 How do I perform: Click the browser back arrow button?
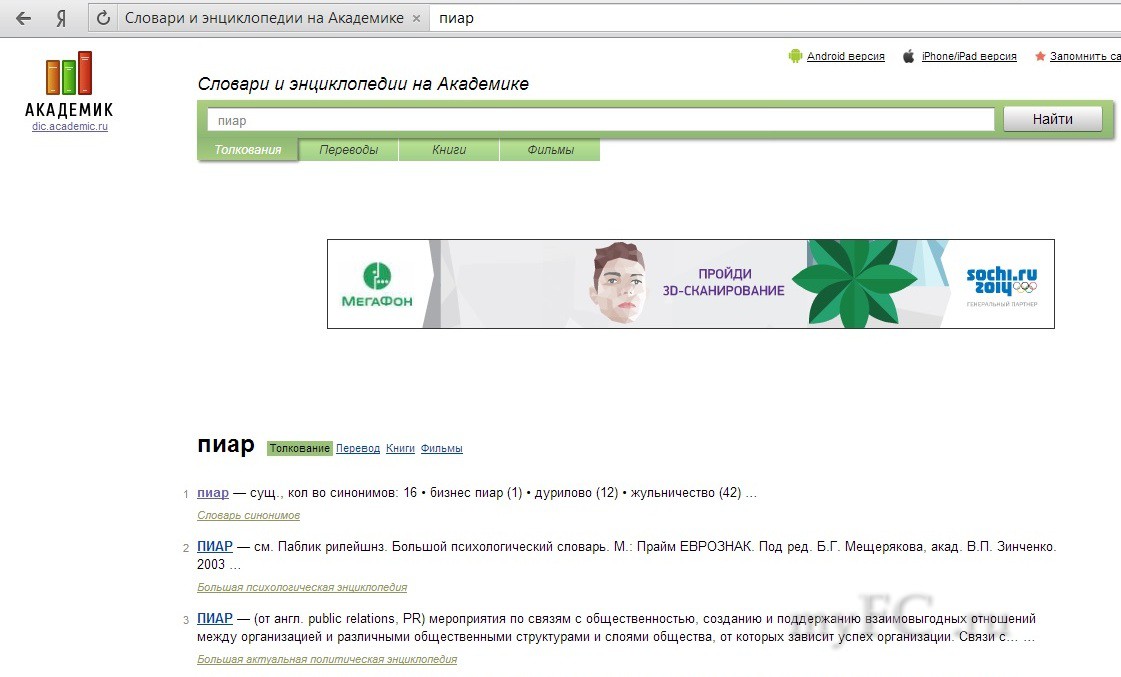[23, 19]
